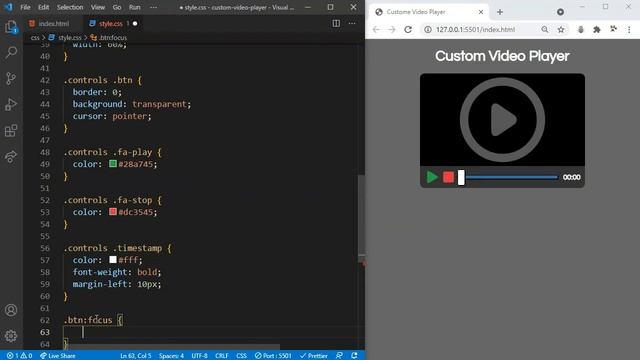Open Accounts menu in activity bar

click(11, 310)
